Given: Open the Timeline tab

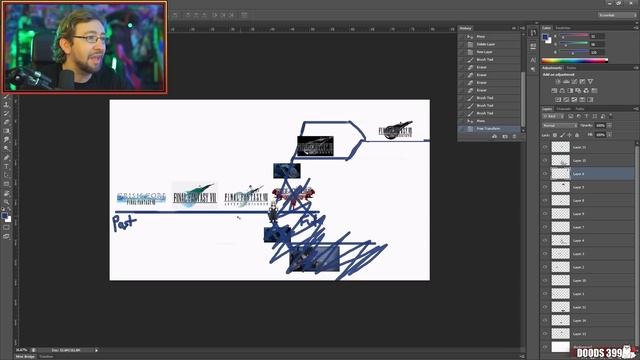Looking at the screenshot, I should (47, 357).
